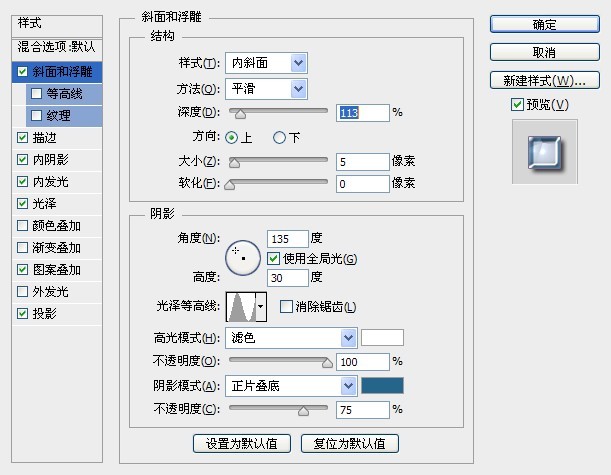Enable the 外发光 (Outer Glow) checkbox
611x475 pixels.
pos(24,292)
